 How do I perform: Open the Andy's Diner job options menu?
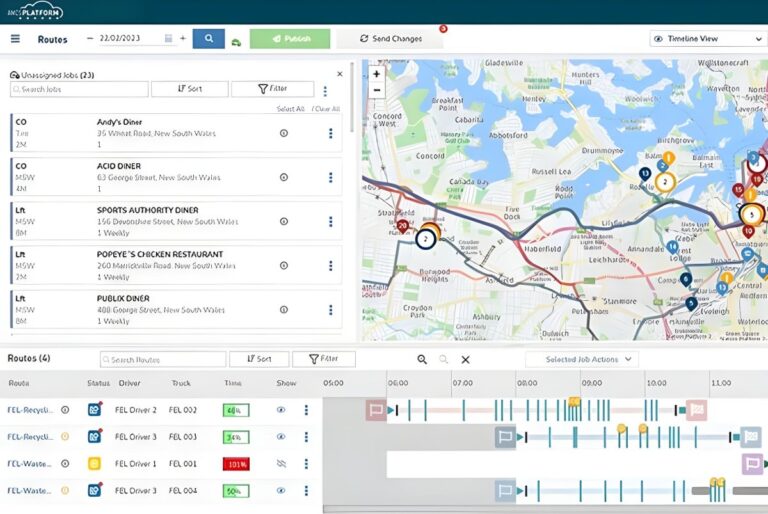pyautogui.click(x=331, y=133)
